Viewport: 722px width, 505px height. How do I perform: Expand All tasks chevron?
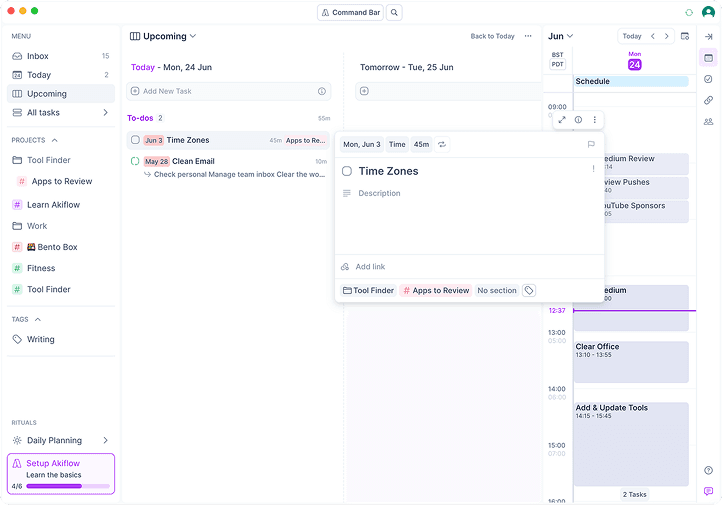(x=105, y=112)
